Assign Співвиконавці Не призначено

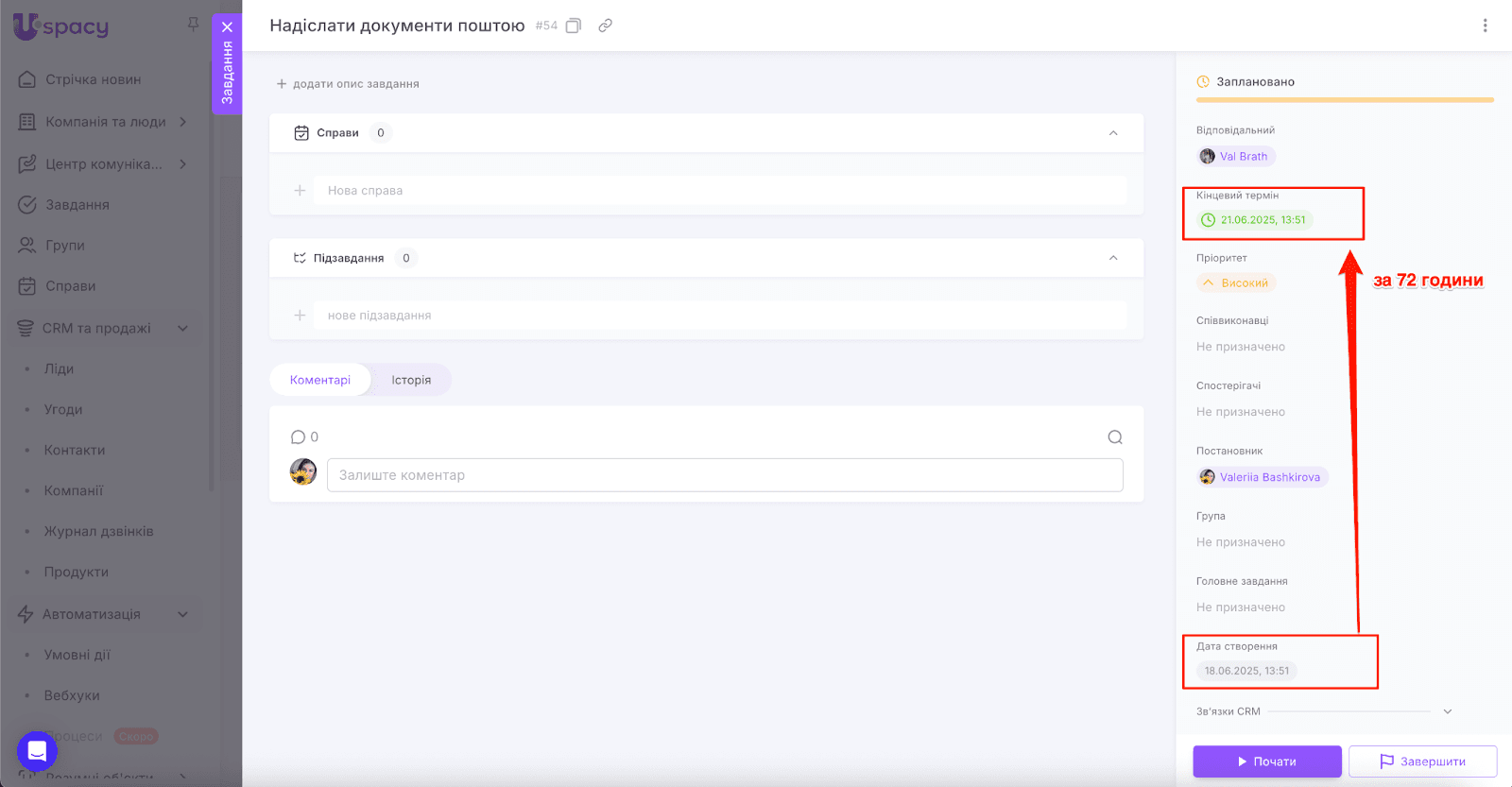click(1241, 347)
